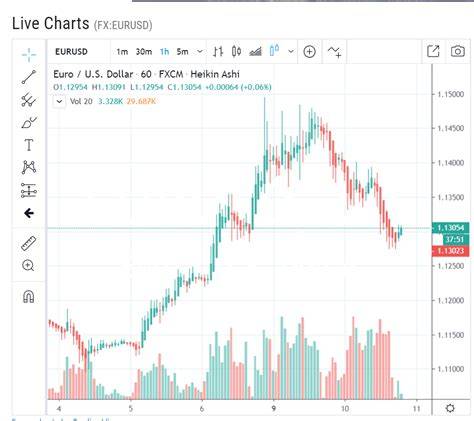Toggle the magnet snap mode
This screenshot has height=421, width=474.
(29, 296)
